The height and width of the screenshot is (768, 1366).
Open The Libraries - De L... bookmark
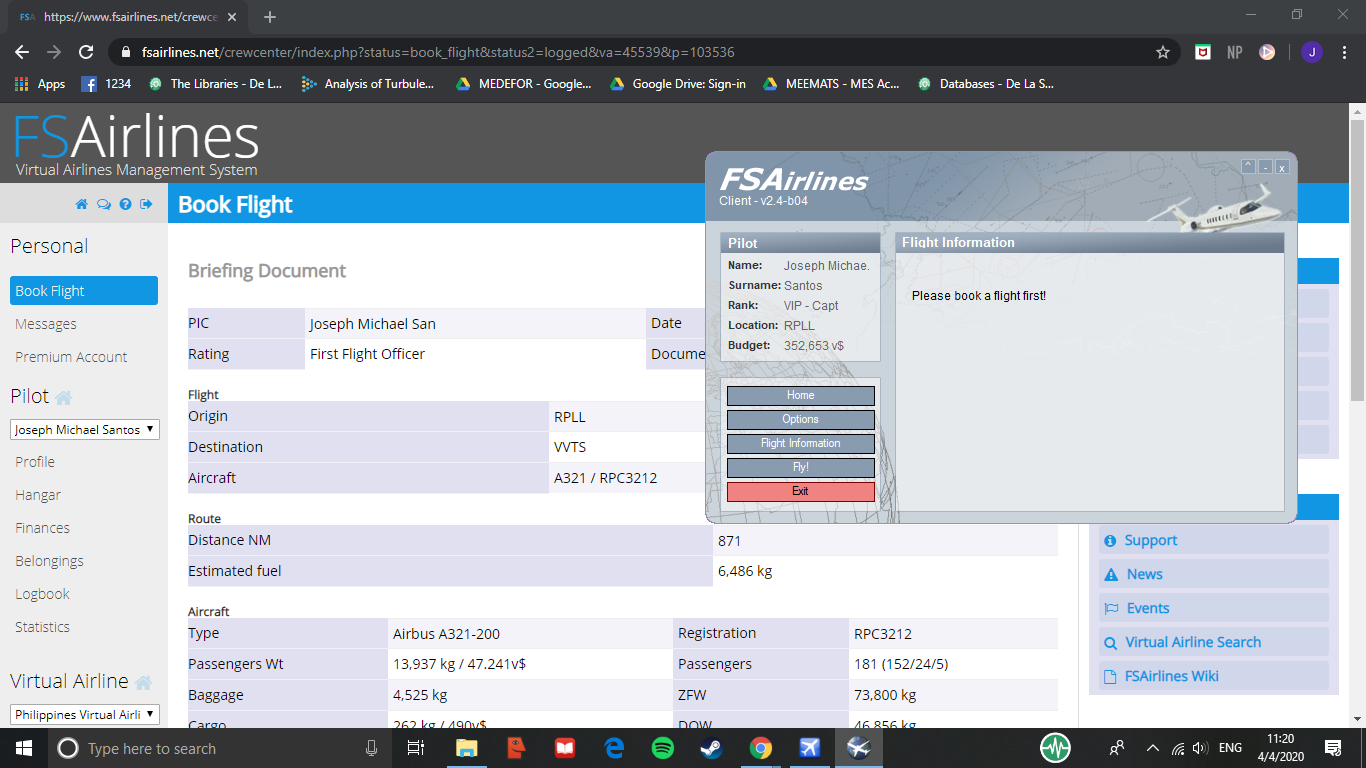[x=215, y=84]
